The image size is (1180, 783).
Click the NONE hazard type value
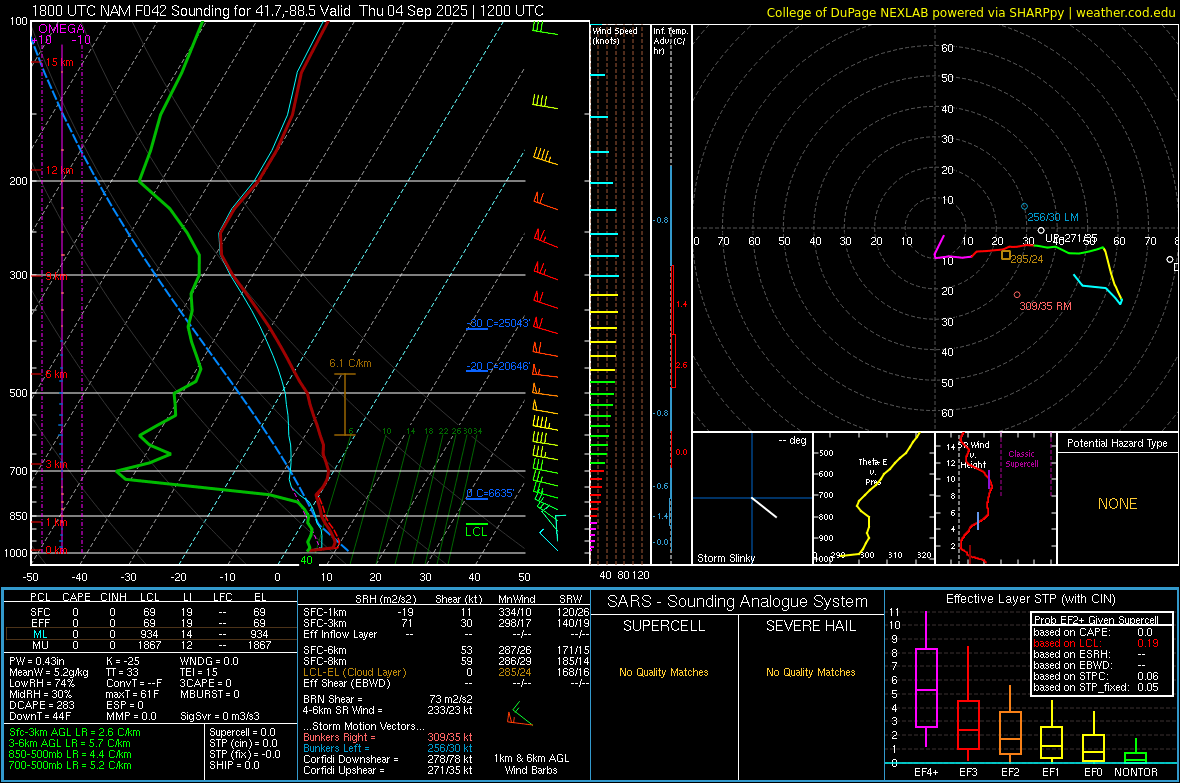(x=1118, y=504)
